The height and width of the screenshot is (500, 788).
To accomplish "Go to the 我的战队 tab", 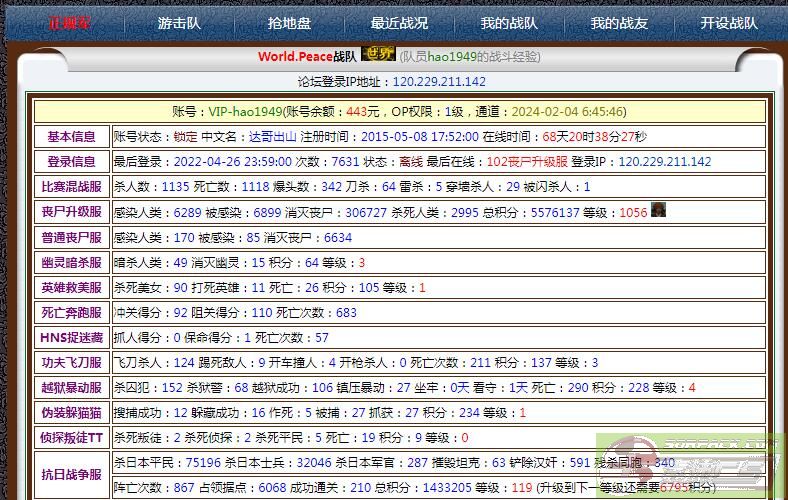I will 509,23.
